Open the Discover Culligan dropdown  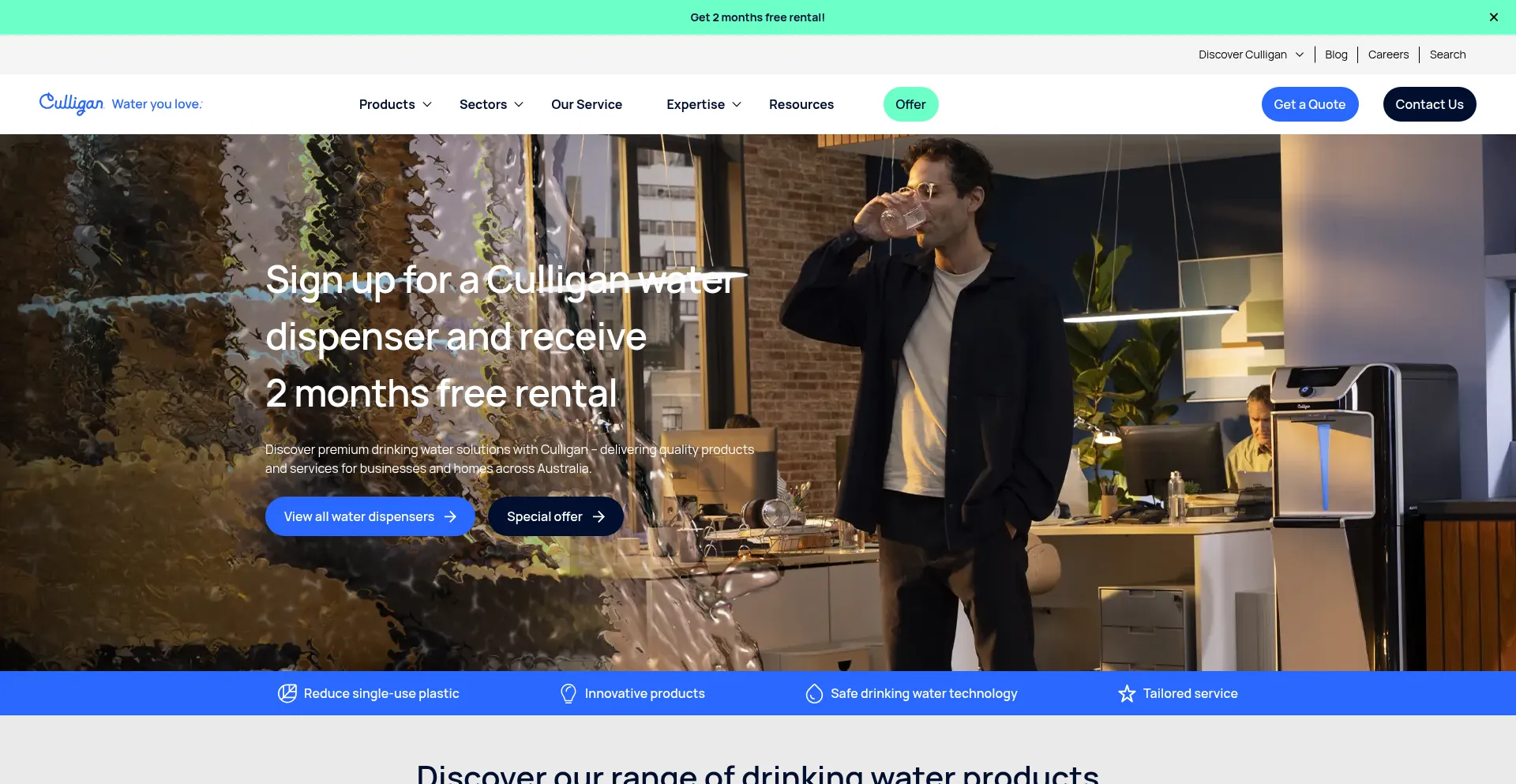[1251, 54]
